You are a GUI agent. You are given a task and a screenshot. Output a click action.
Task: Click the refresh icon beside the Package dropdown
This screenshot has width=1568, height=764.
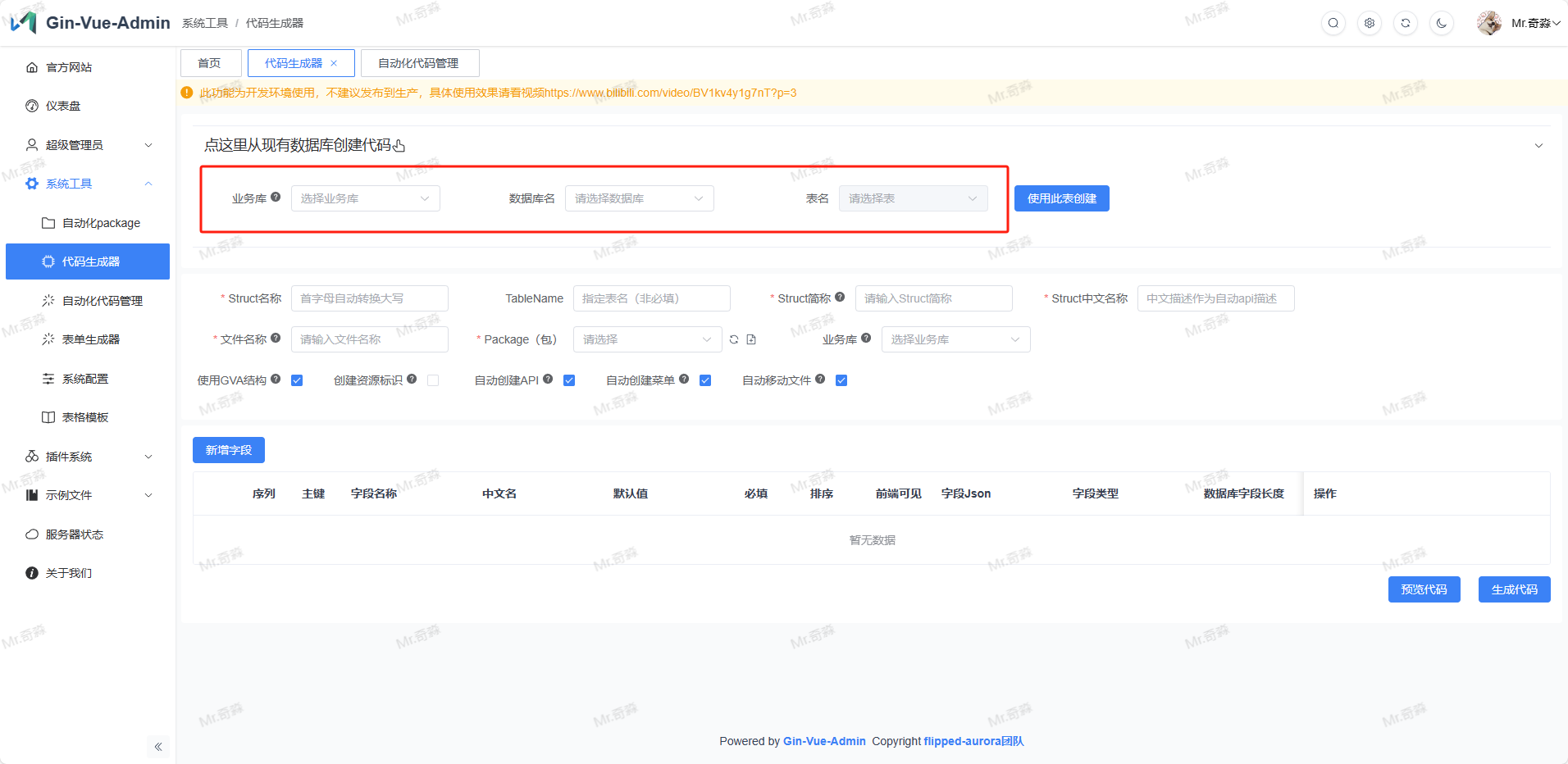734,339
